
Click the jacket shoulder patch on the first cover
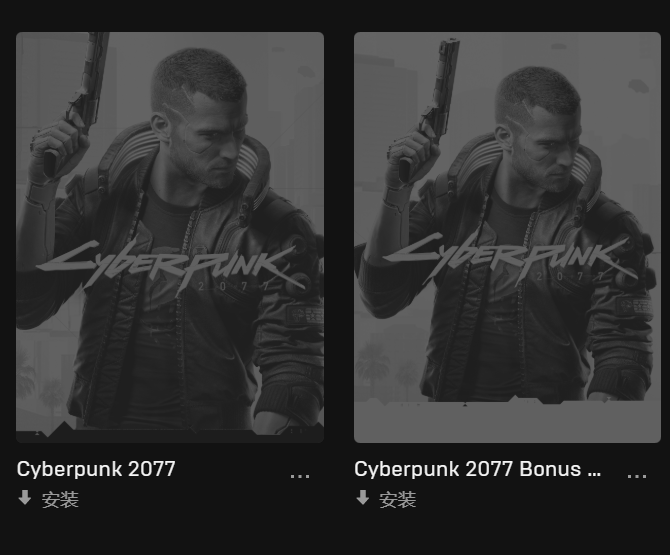305,316
